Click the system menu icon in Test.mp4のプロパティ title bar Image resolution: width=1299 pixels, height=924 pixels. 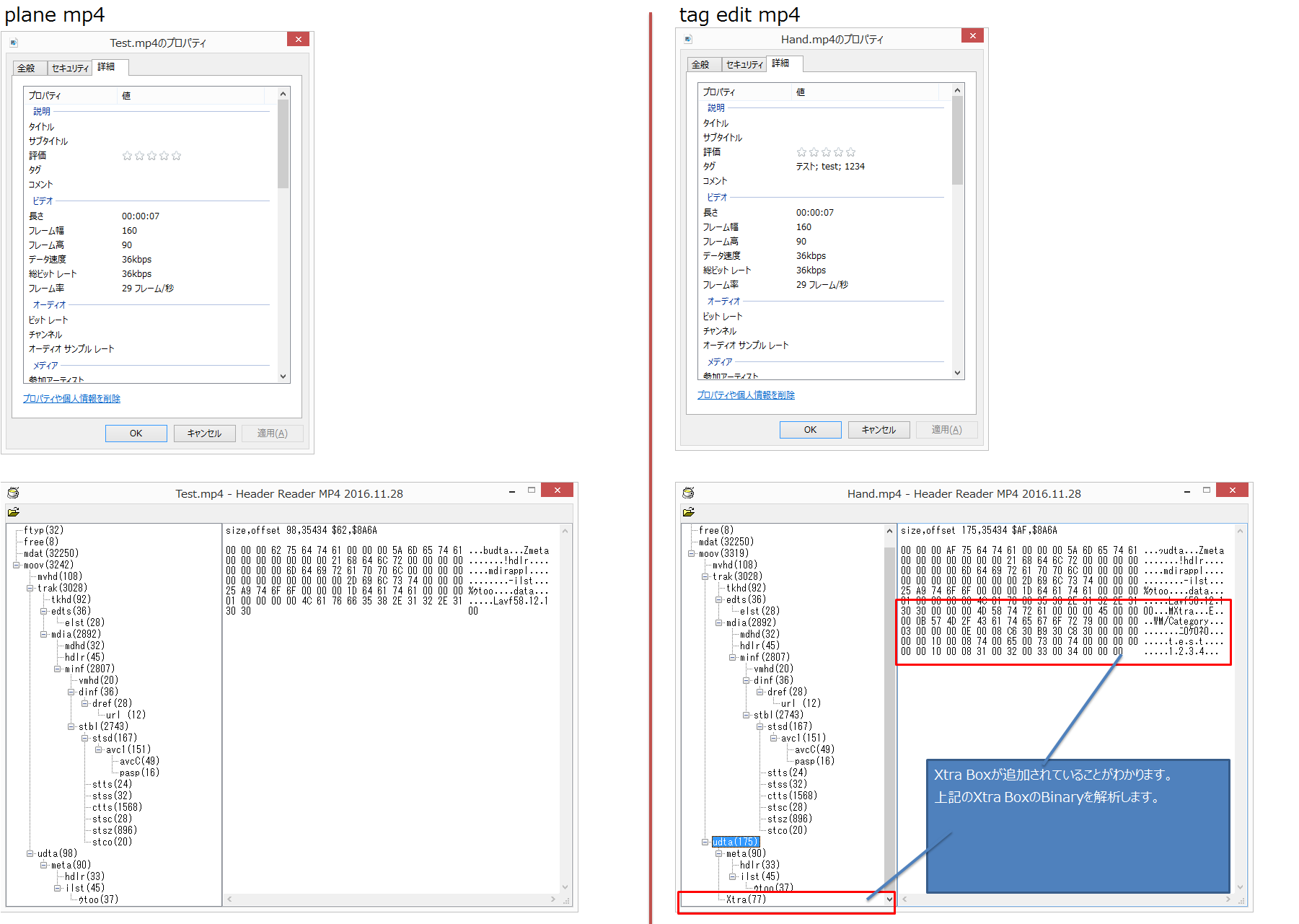coord(13,43)
